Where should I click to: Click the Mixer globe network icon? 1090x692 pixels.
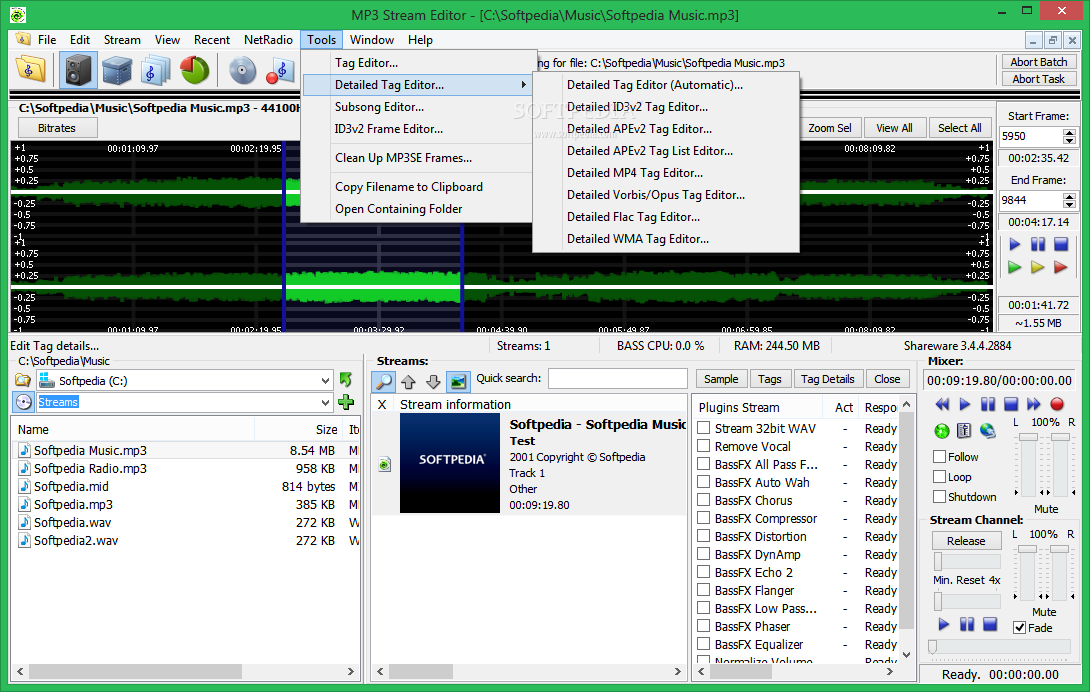(x=987, y=431)
